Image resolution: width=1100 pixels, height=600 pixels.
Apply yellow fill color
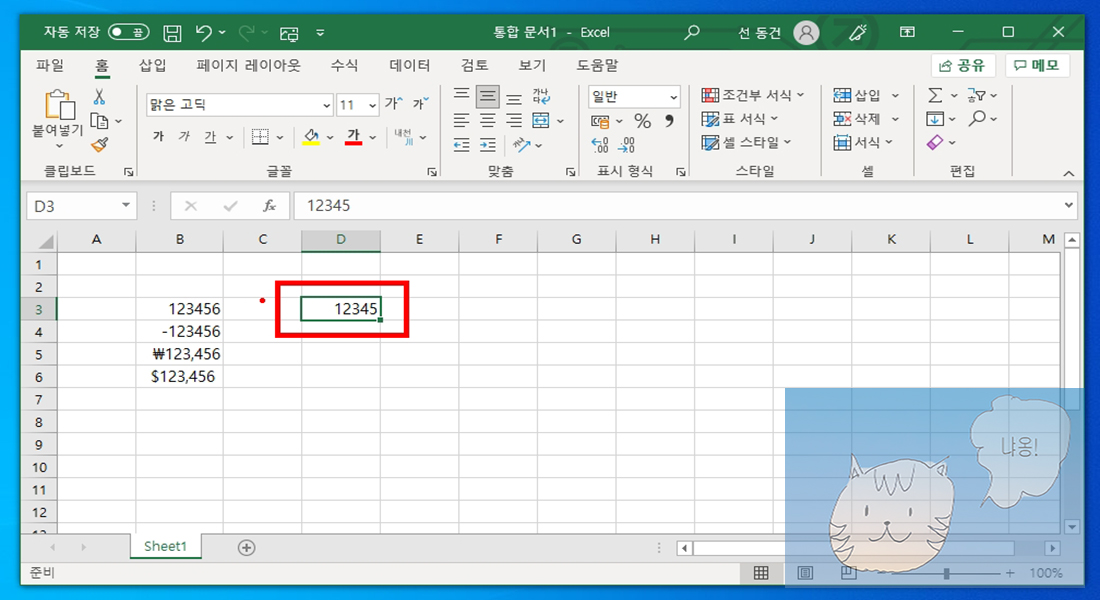[311, 137]
